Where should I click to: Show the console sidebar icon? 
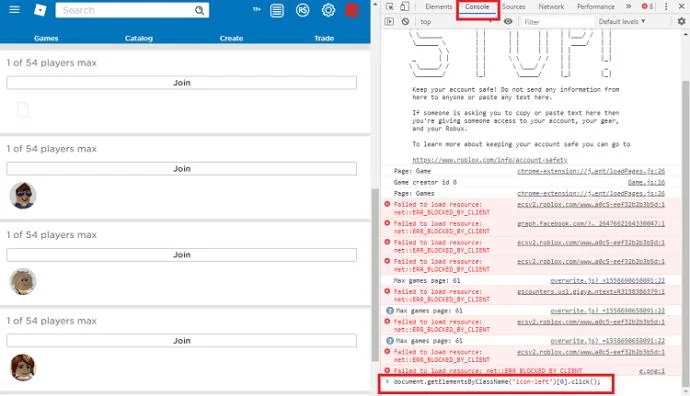pos(389,21)
